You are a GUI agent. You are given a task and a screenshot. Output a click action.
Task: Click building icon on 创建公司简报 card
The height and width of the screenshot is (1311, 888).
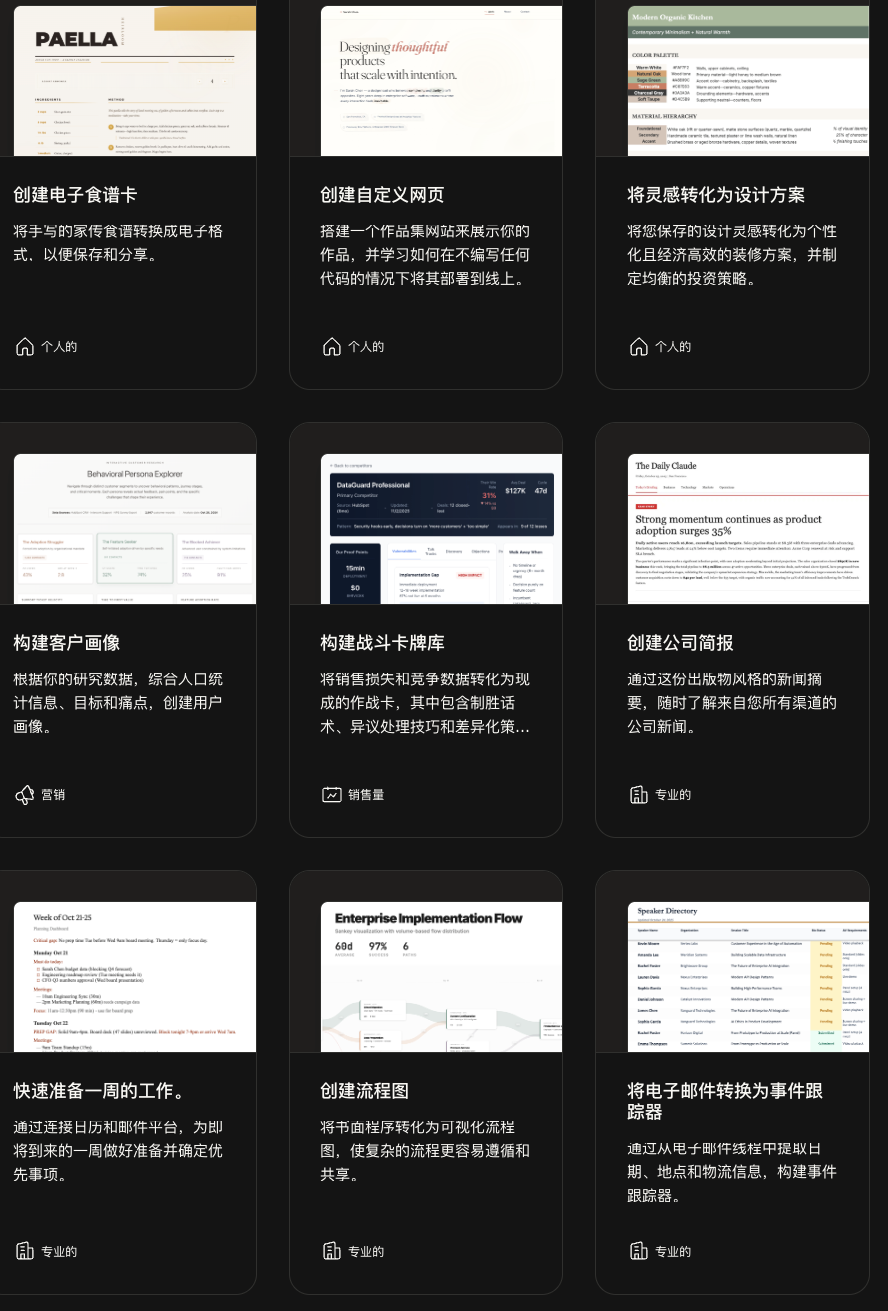point(639,795)
